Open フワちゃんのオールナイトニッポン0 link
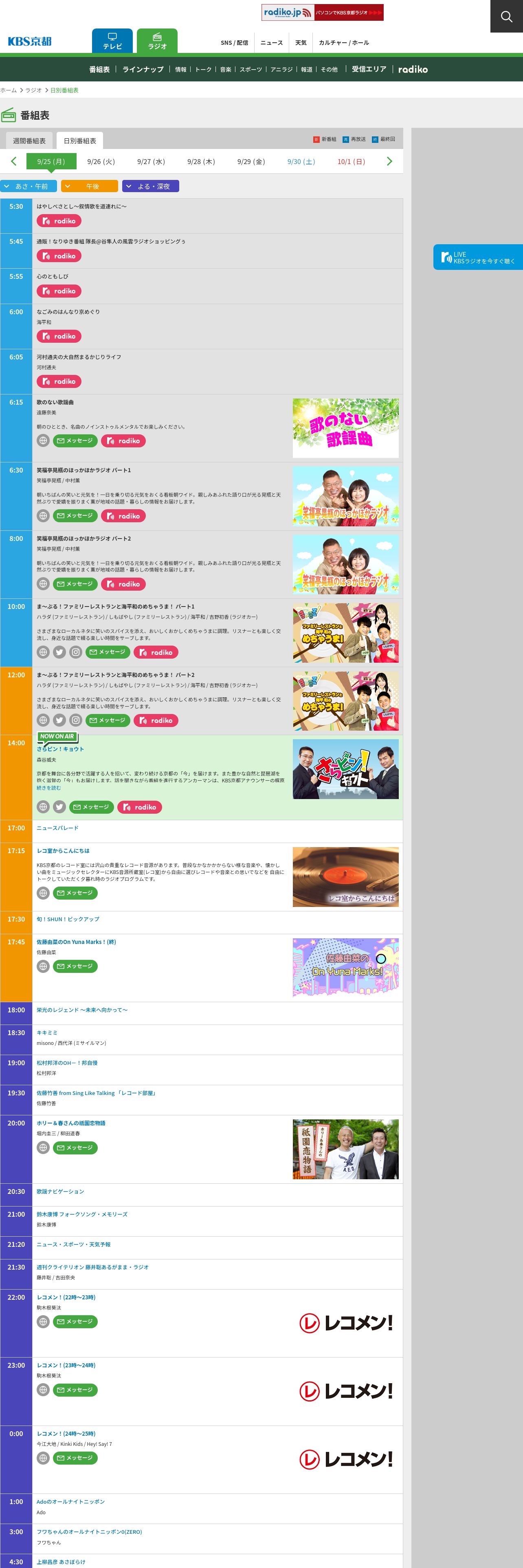The height and width of the screenshot is (1568, 523). tap(89, 1531)
